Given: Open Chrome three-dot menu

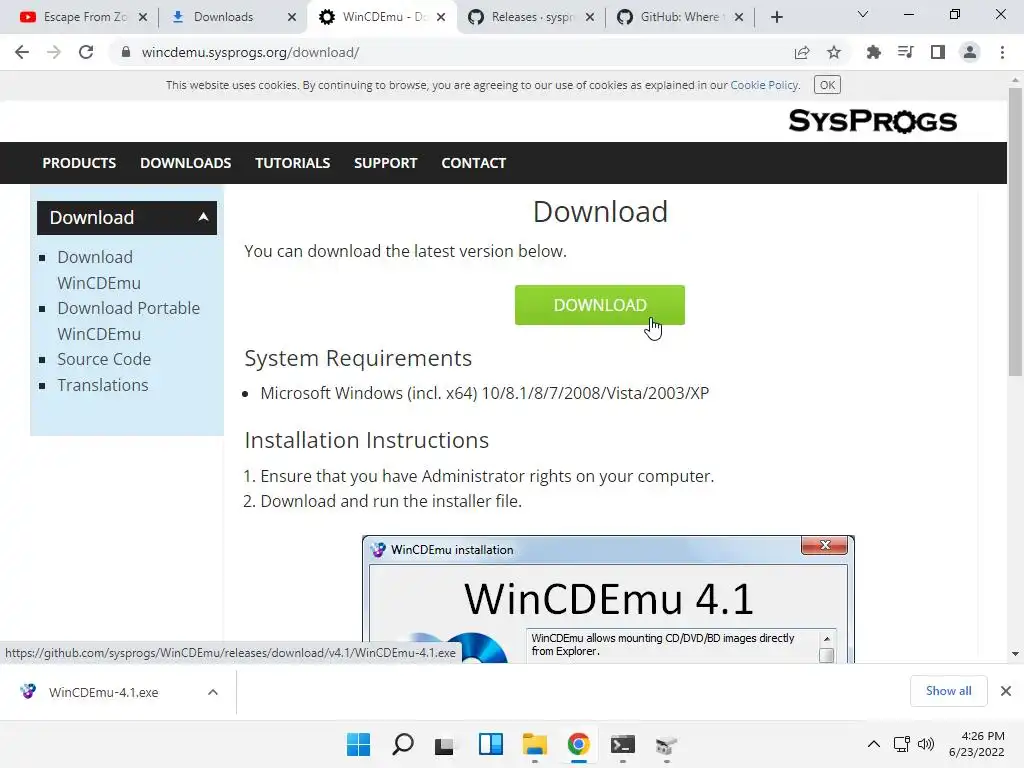Looking at the screenshot, I should coord(1002,52).
